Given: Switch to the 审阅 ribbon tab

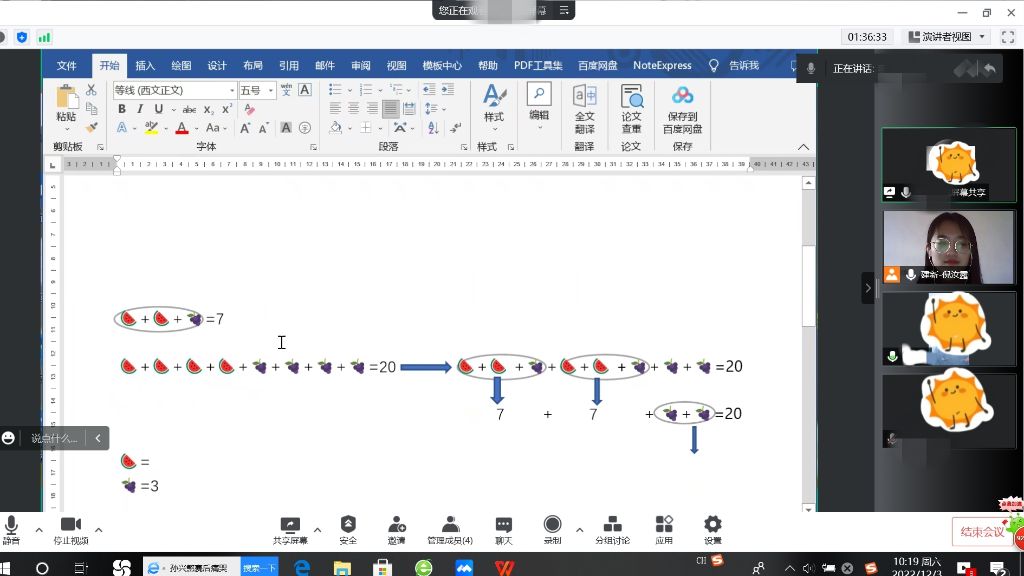Looking at the screenshot, I should click(361, 66).
